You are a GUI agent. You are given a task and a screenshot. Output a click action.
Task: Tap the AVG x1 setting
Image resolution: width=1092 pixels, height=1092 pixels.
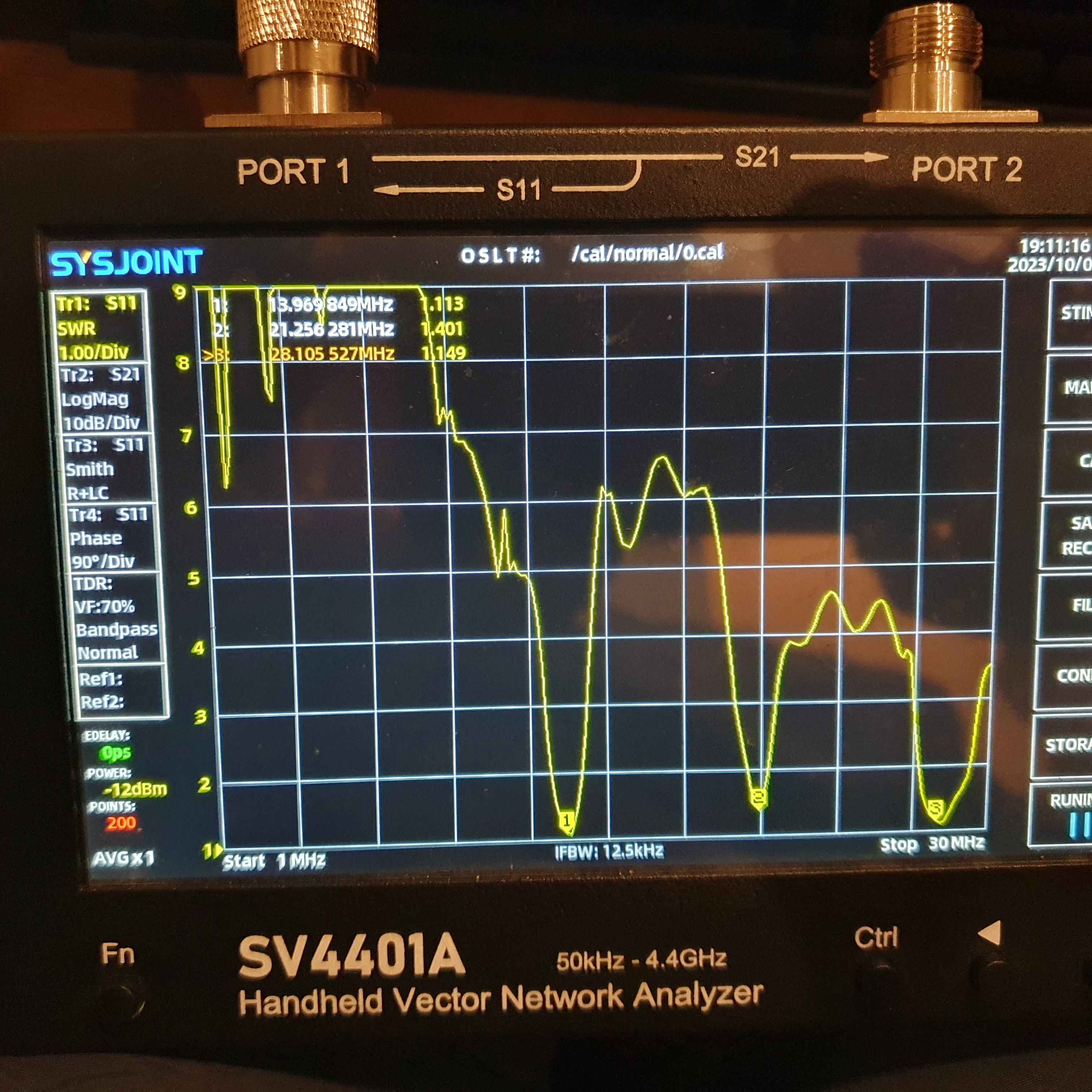tap(124, 859)
